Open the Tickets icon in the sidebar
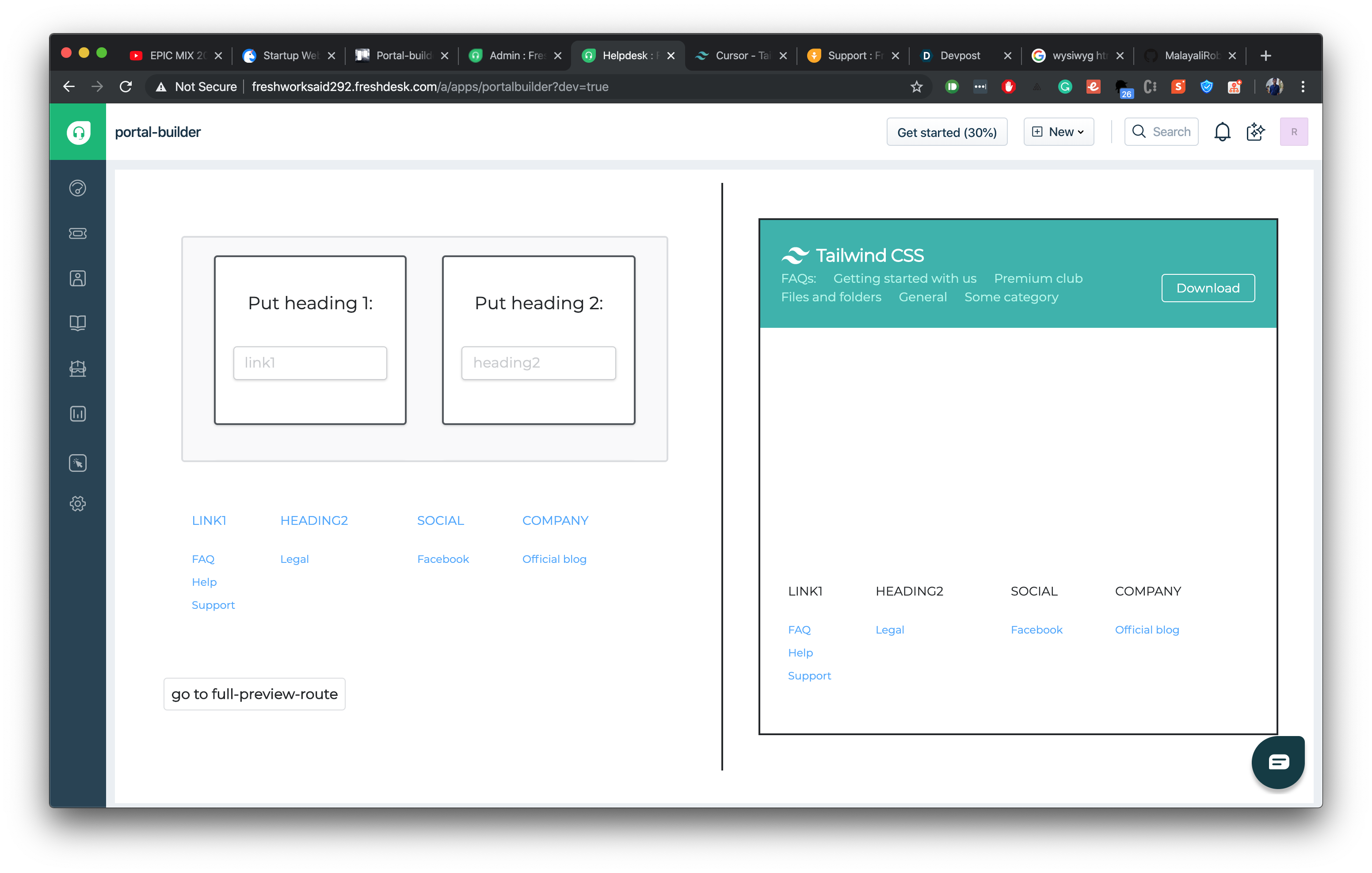Image resolution: width=1372 pixels, height=873 pixels. pos(77,233)
